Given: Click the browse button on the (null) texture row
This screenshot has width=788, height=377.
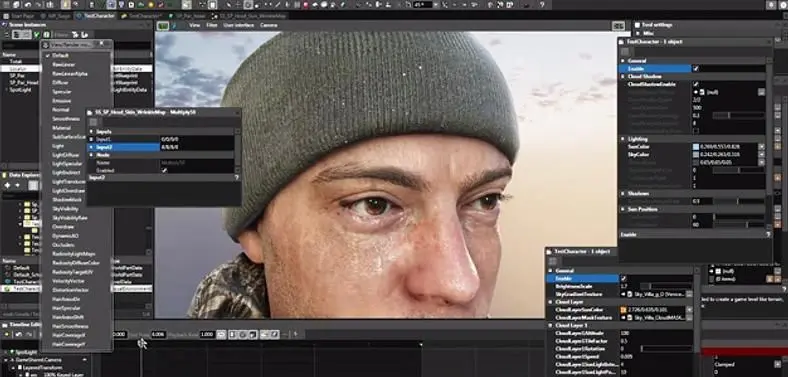Looking at the screenshot, I should coord(761,92).
